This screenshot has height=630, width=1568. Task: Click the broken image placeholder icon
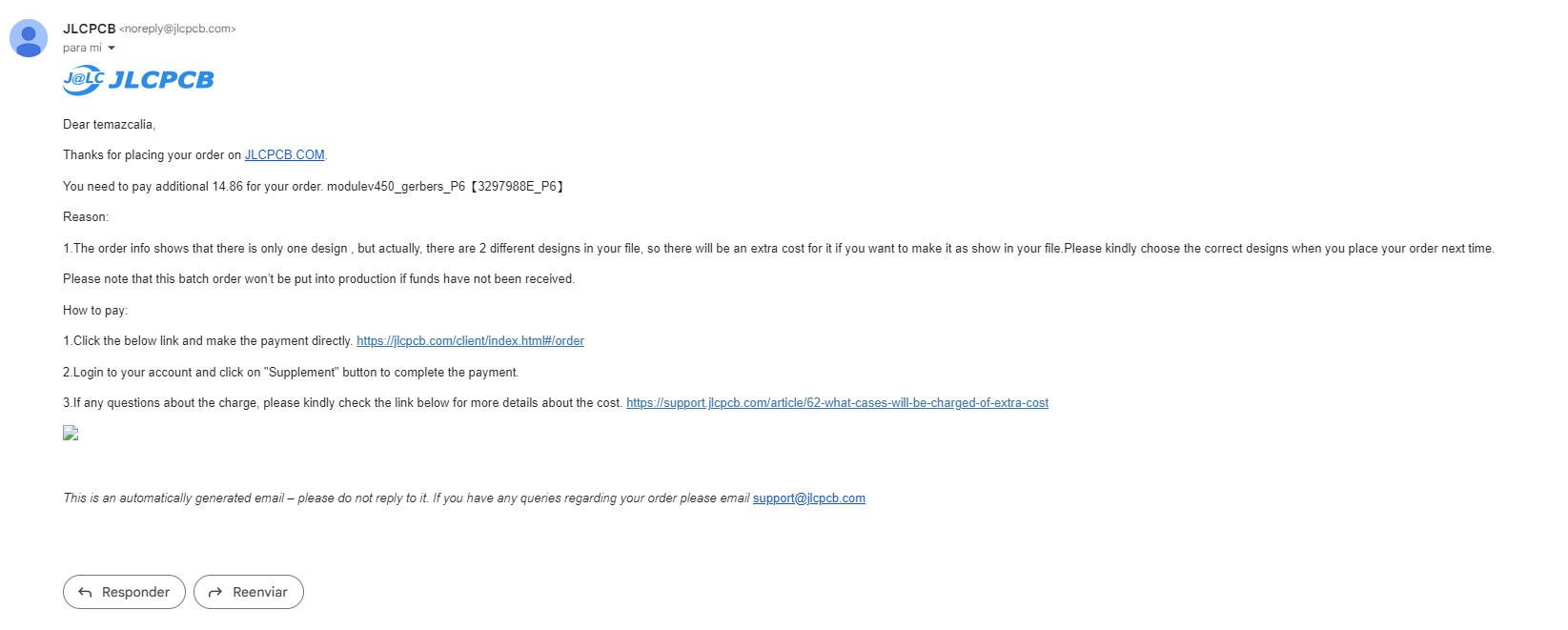pyautogui.click(x=71, y=433)
